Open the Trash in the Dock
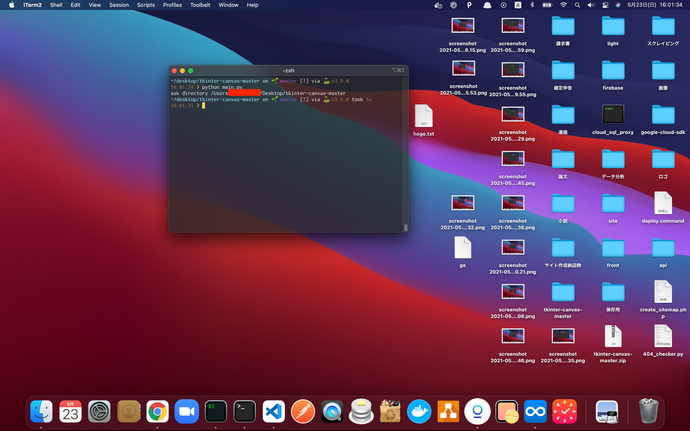The width and height of the screenshot is (690, 431). (x=648, y=410)
